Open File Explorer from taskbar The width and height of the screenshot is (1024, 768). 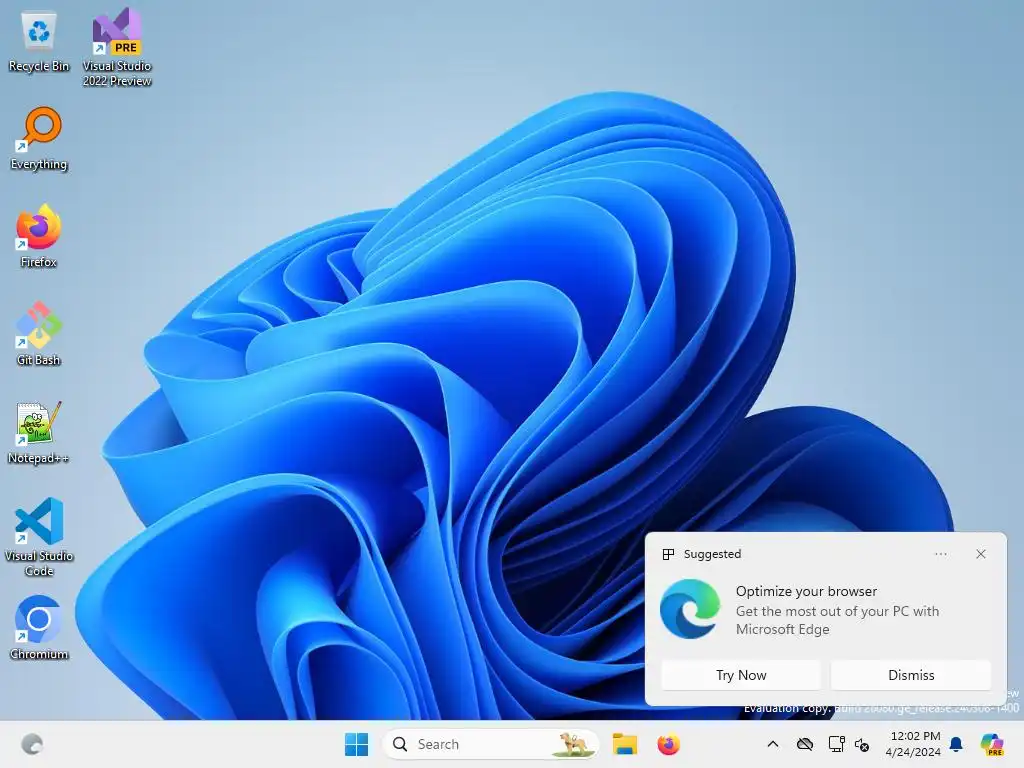tap(624, 744)
